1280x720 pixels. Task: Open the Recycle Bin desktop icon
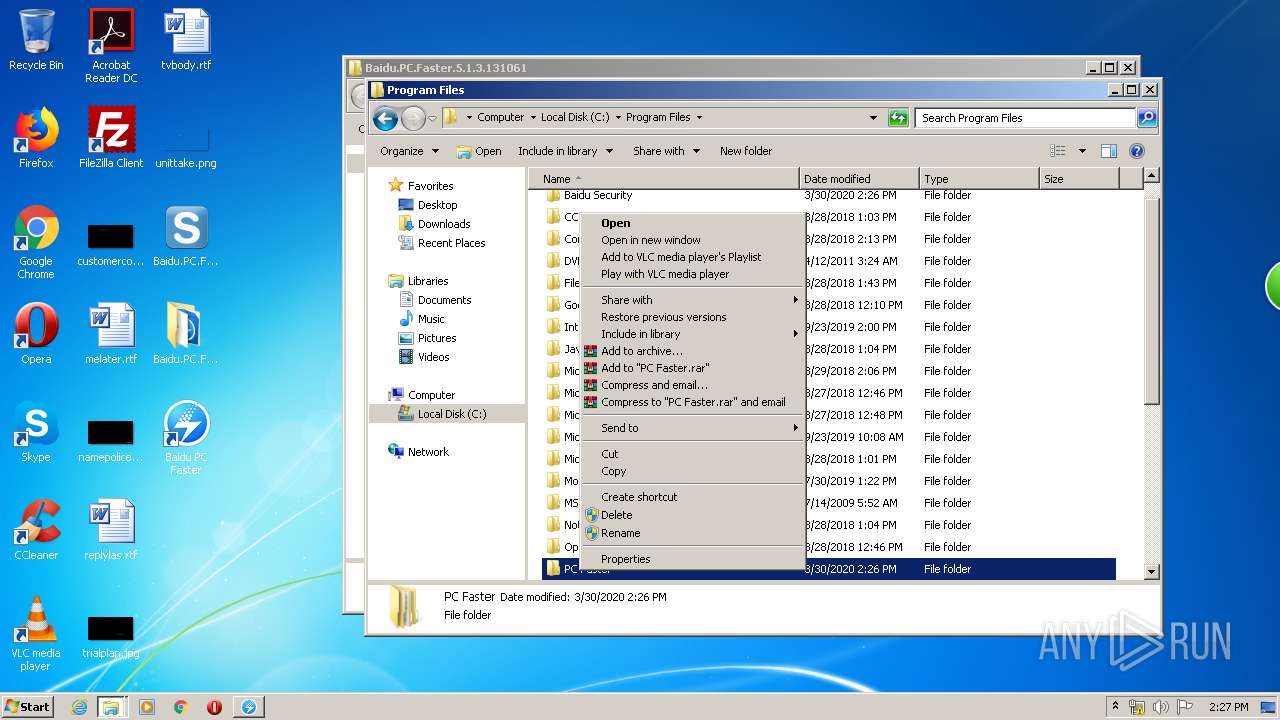click(x=36, y=40)
